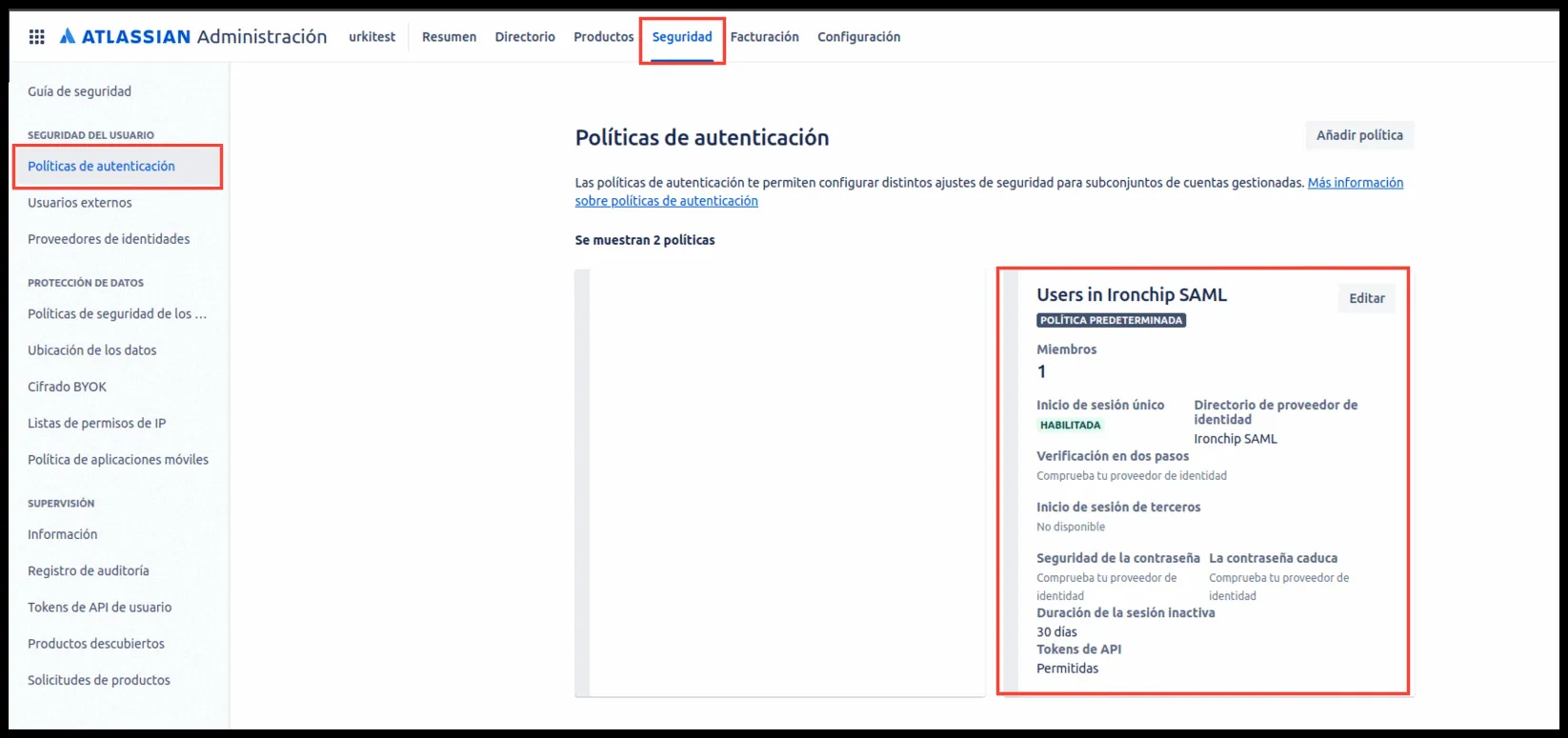
Task: Select the Seguridad tab
Action: (x=682, y=37)
